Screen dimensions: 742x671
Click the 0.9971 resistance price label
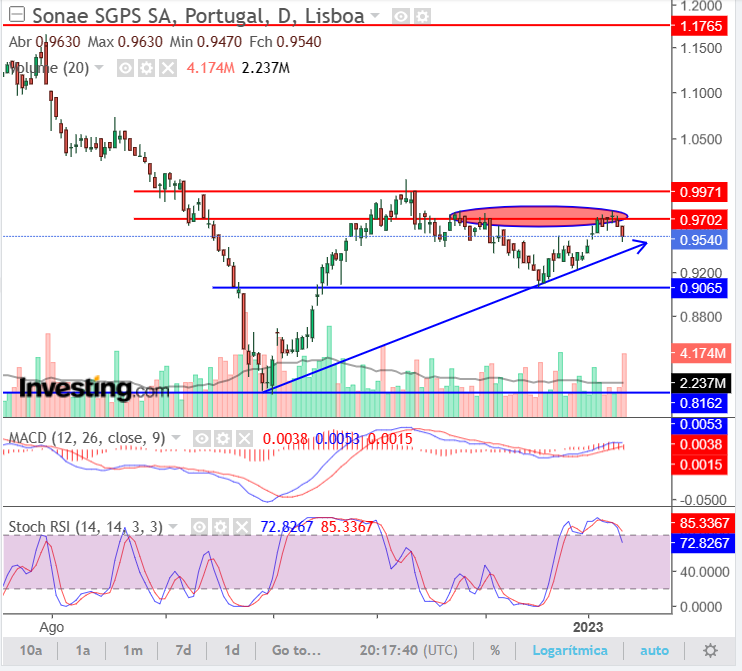pyautogui.click(x=699, y=192)
